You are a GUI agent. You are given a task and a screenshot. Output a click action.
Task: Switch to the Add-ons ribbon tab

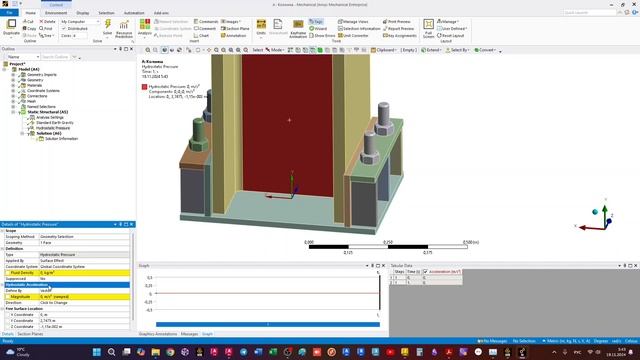(x=161, y=13)
